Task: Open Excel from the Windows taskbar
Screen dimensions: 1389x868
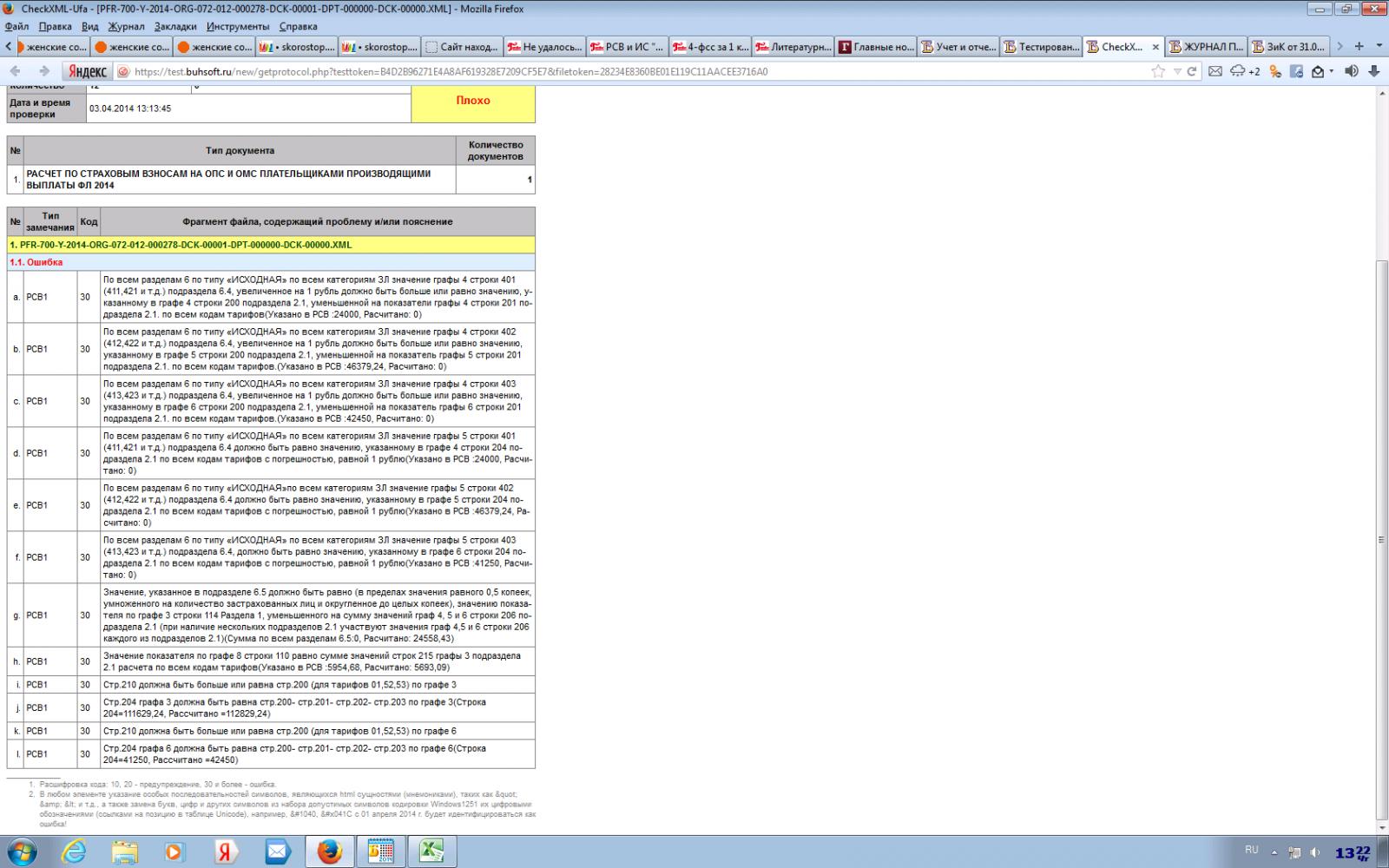Action: click(x=431, y=852)
